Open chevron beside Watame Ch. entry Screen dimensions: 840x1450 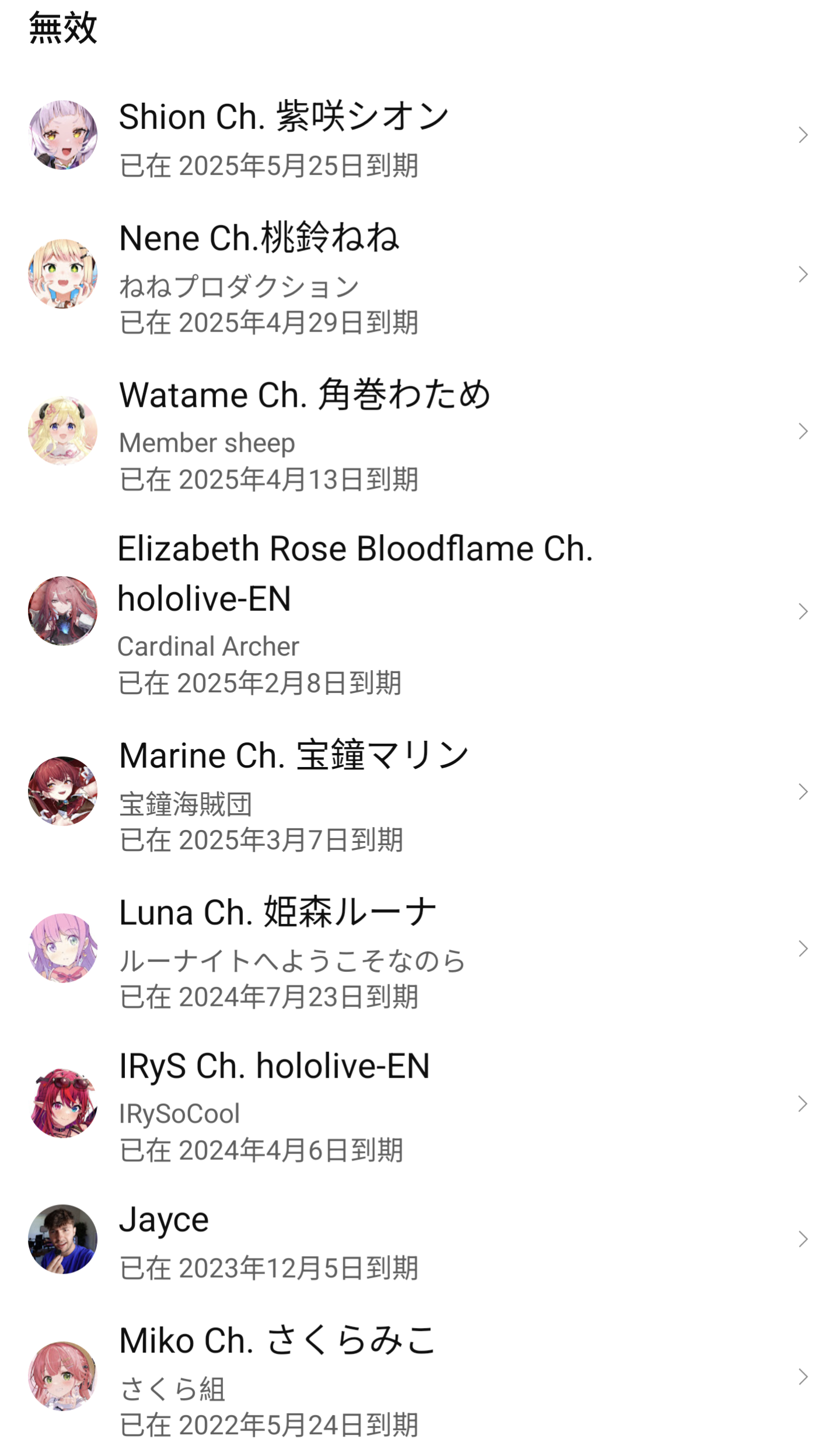tap(803, 431)
